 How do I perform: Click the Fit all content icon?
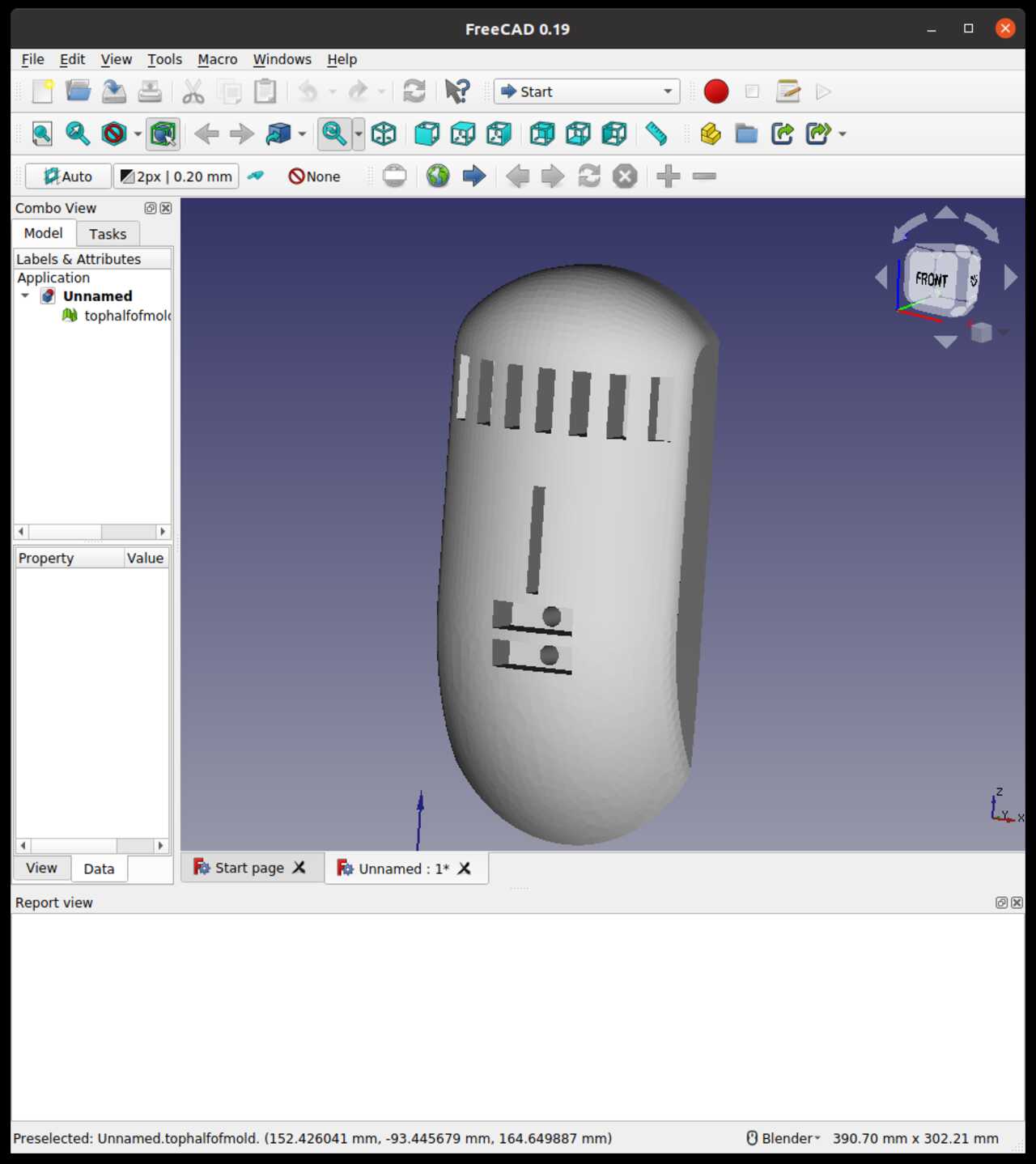[x=42, y=134]
